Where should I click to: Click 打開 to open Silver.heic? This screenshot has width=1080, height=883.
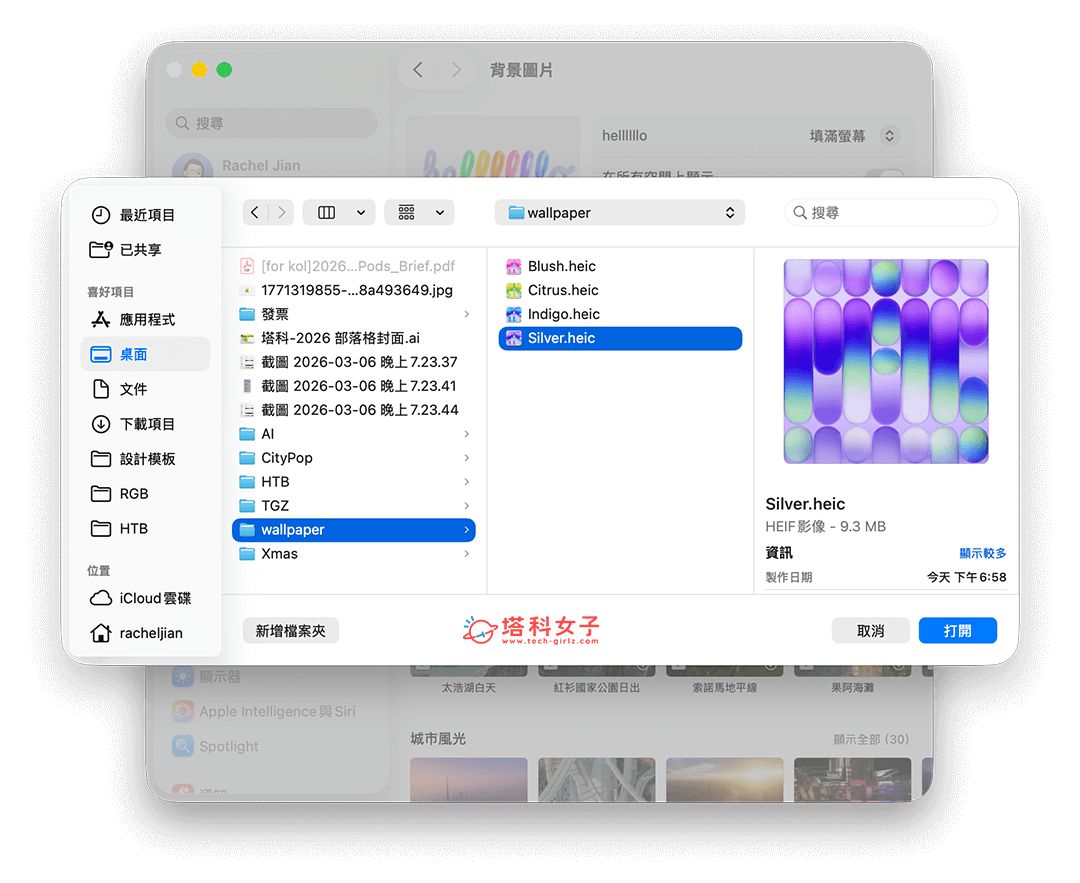tap(957, 630)
